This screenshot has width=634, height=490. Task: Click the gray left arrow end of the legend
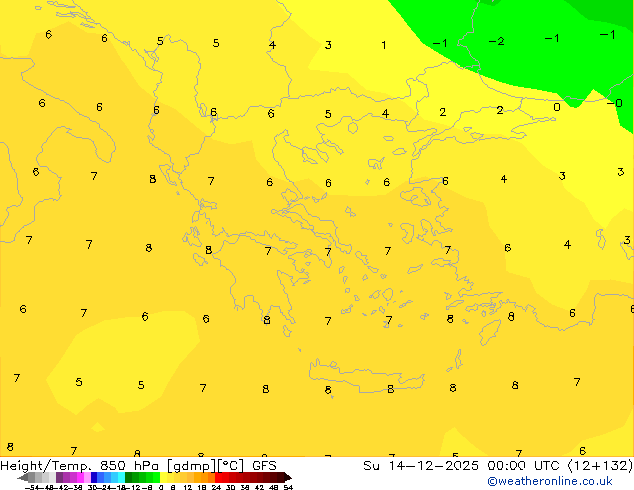[23, 477]
